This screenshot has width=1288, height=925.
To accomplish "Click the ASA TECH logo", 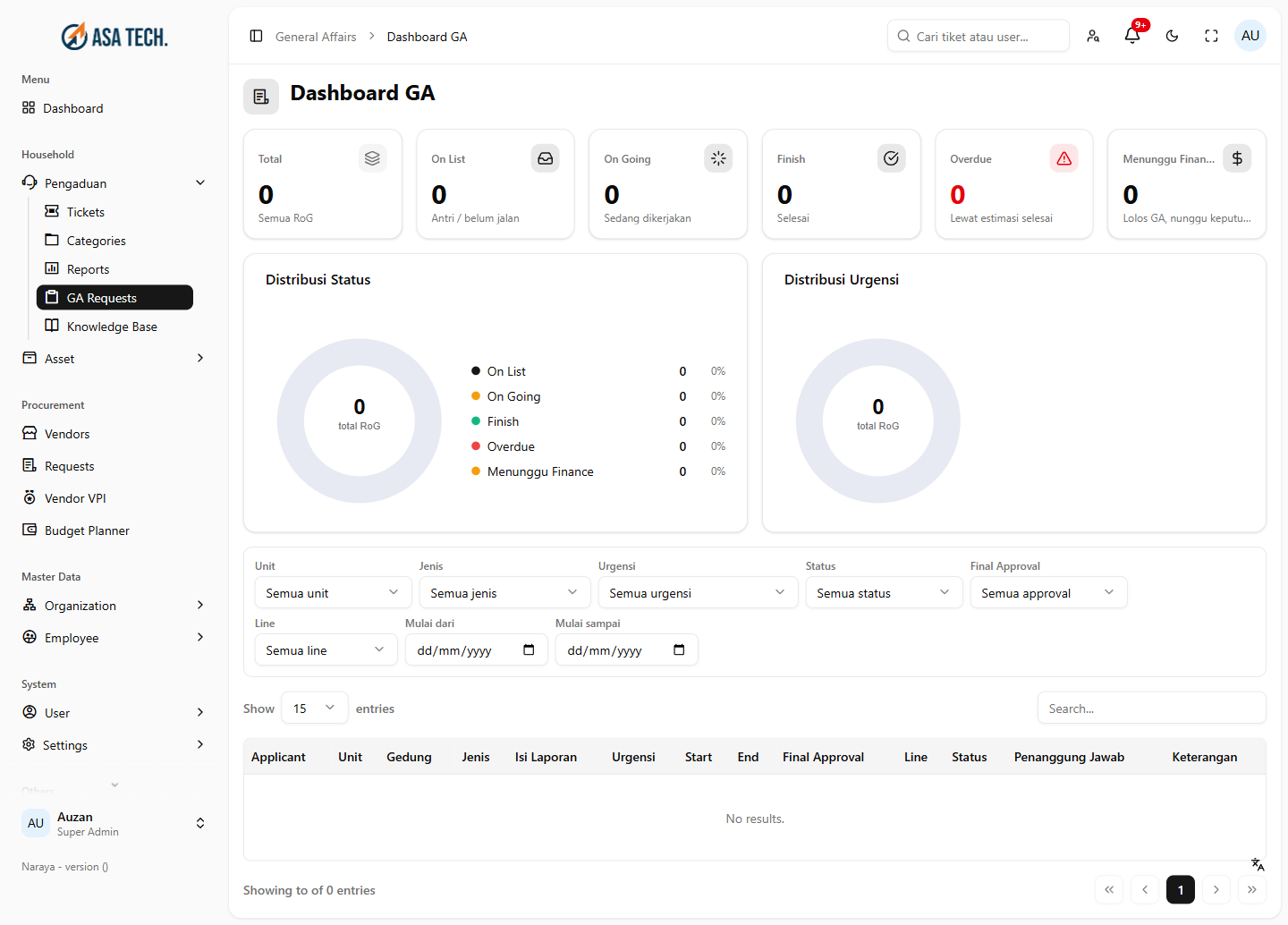I will 114,37.
